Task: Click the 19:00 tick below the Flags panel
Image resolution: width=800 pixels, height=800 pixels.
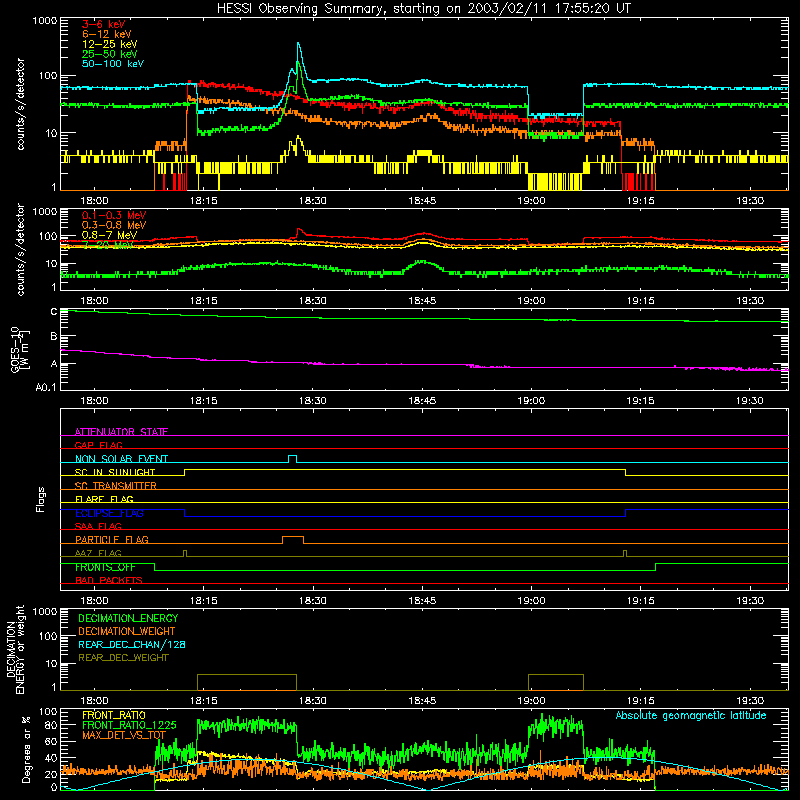Action: click(531, 601)
